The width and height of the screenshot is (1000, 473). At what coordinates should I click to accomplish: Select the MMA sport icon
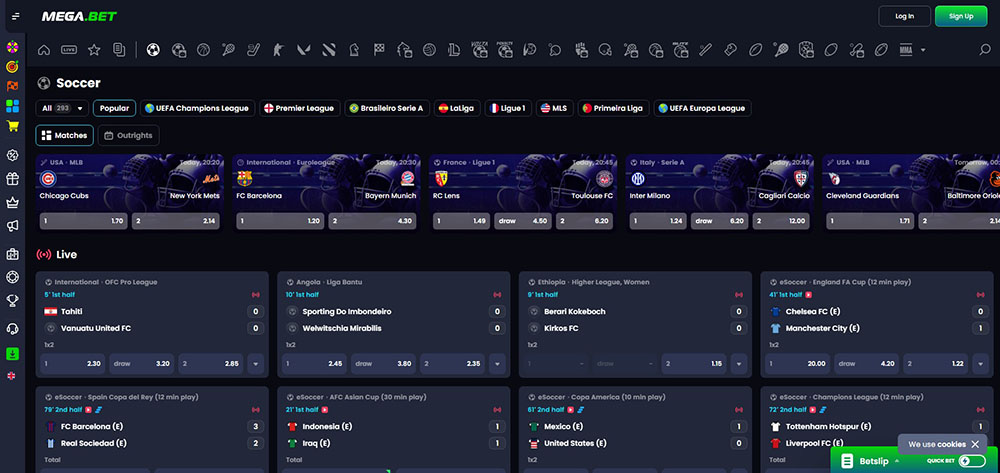(906, 50)
